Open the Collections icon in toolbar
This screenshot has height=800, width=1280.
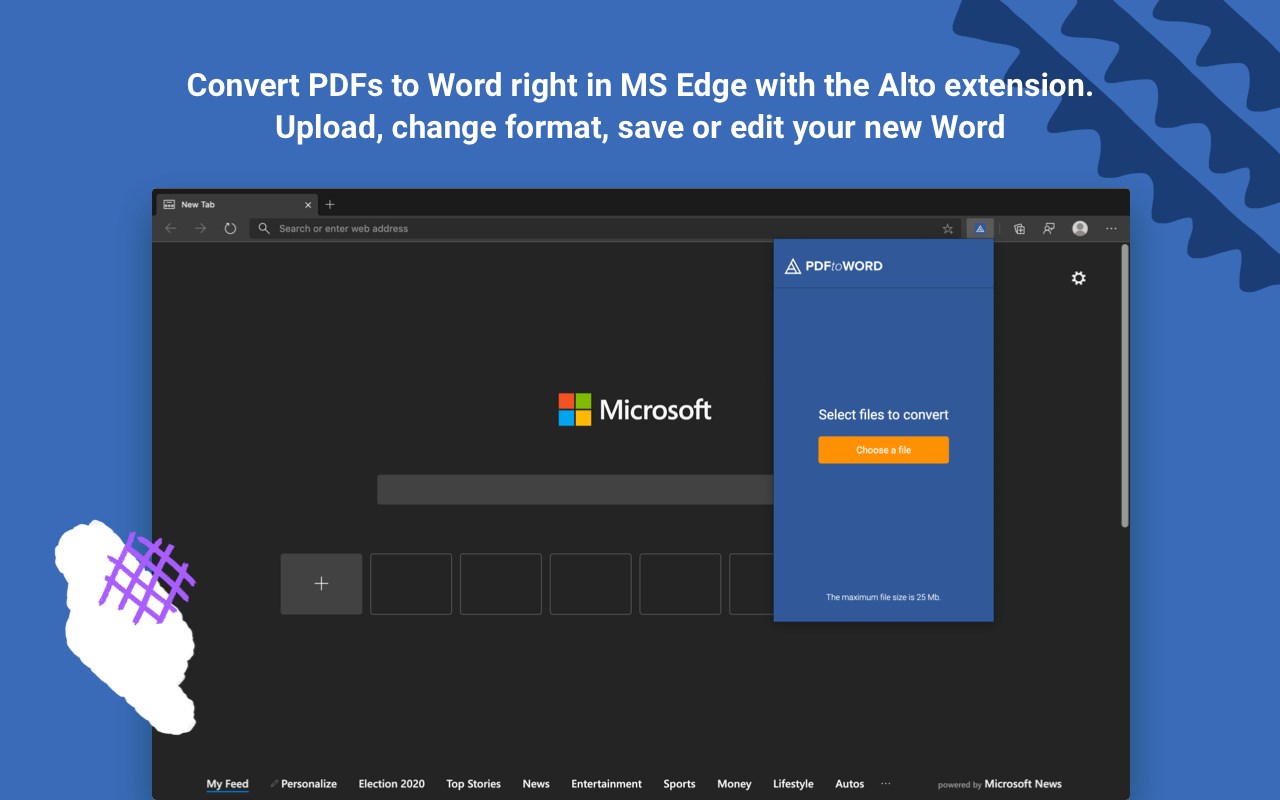click(1019, 229)
